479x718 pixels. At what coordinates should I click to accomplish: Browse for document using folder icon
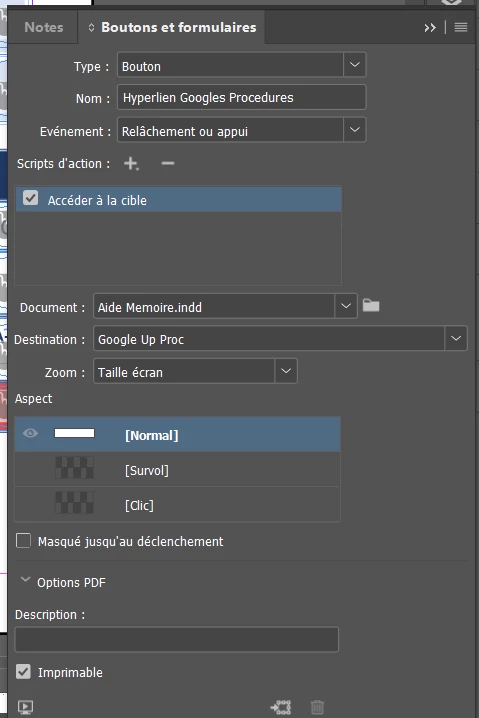pyautogui.click(x=371, y=305)
